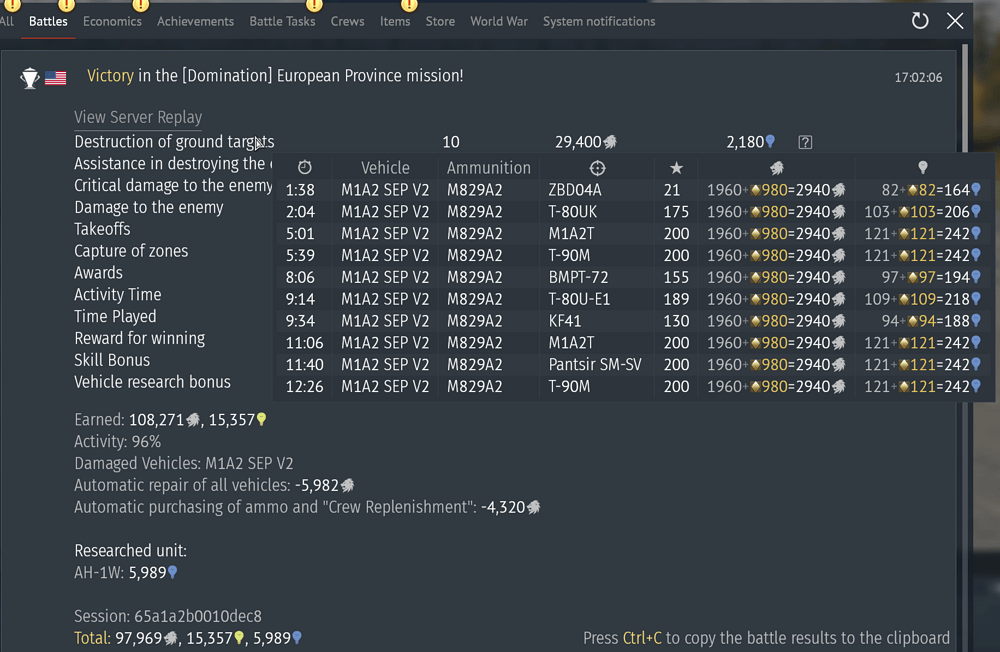1000x652 pixels.
Task: Click the star score column header icon
Action: pyautogui.click(x=676, y=168)
